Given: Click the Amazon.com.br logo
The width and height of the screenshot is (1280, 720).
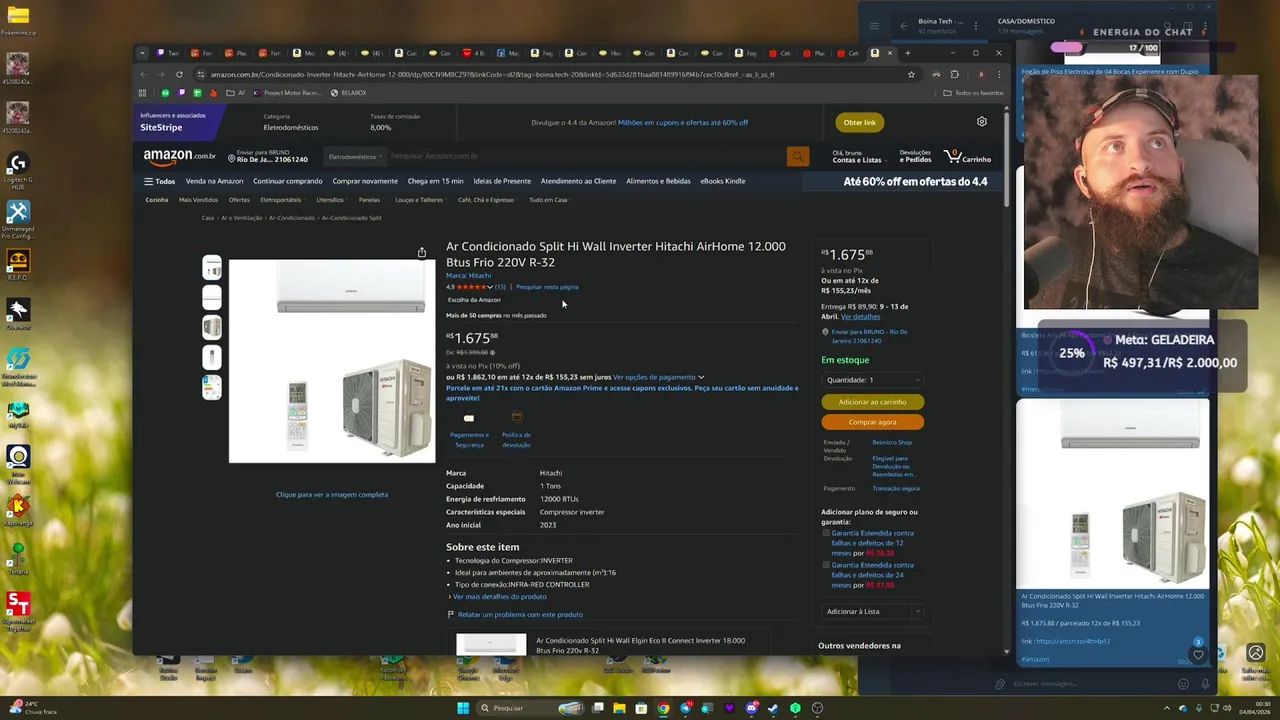Looking at the screenshot, I should tap(179, 156).
